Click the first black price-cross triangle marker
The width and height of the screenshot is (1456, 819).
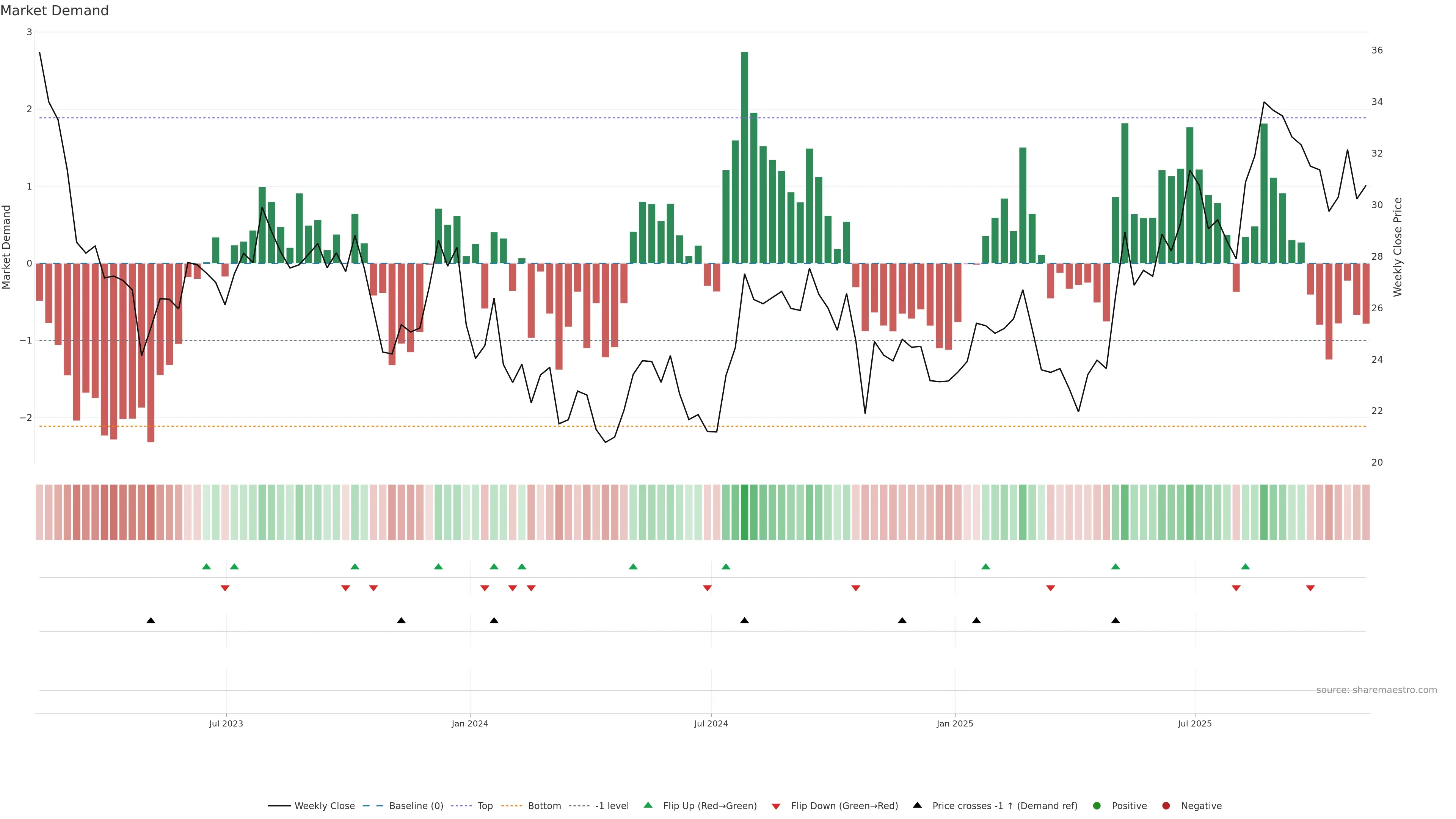[x=151, y=621]
